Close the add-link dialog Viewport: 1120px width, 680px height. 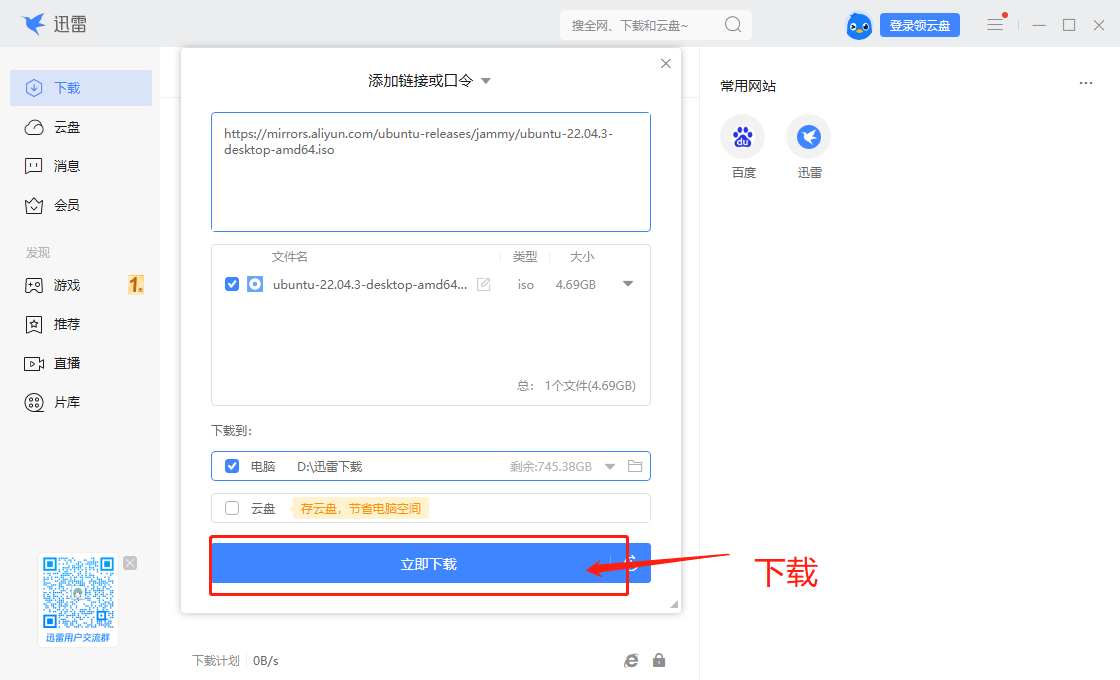pyautogui.click(x=666, y=64)
